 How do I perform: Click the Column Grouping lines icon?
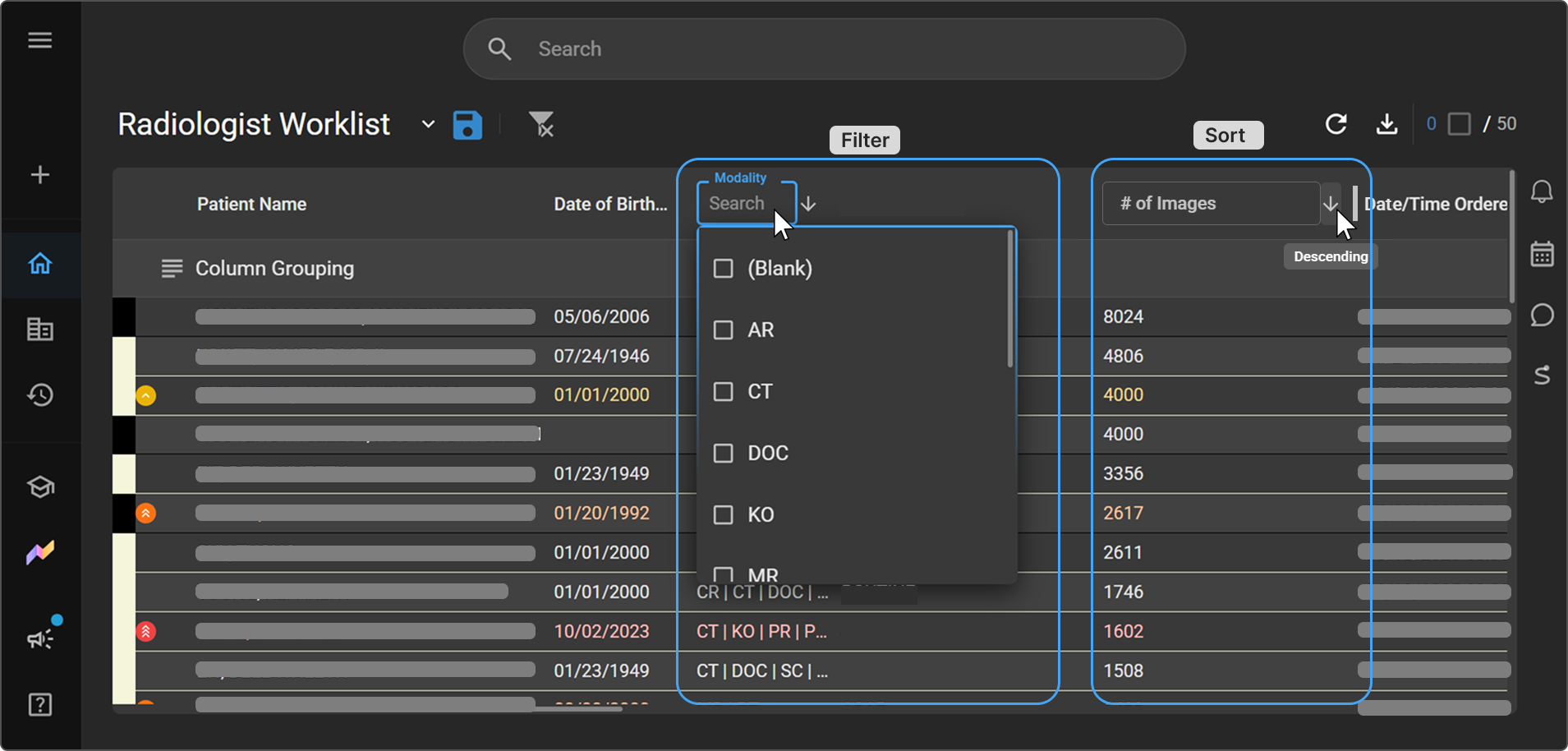[172, 269]
